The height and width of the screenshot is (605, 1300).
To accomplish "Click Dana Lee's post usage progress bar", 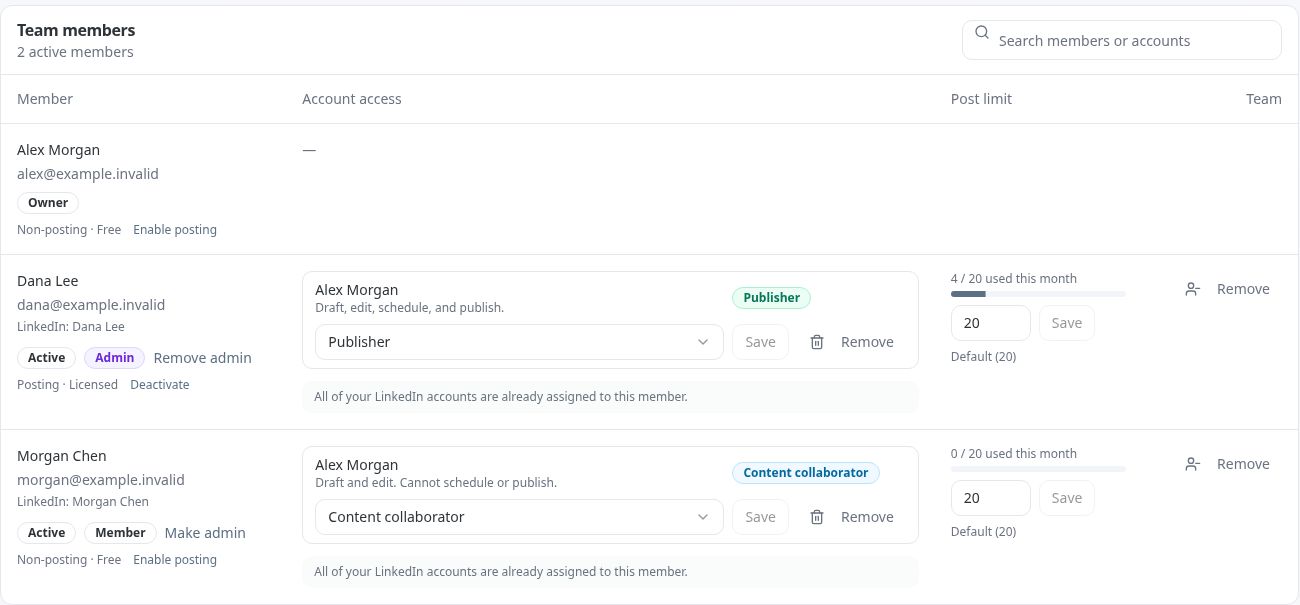I will point(1038,294).
